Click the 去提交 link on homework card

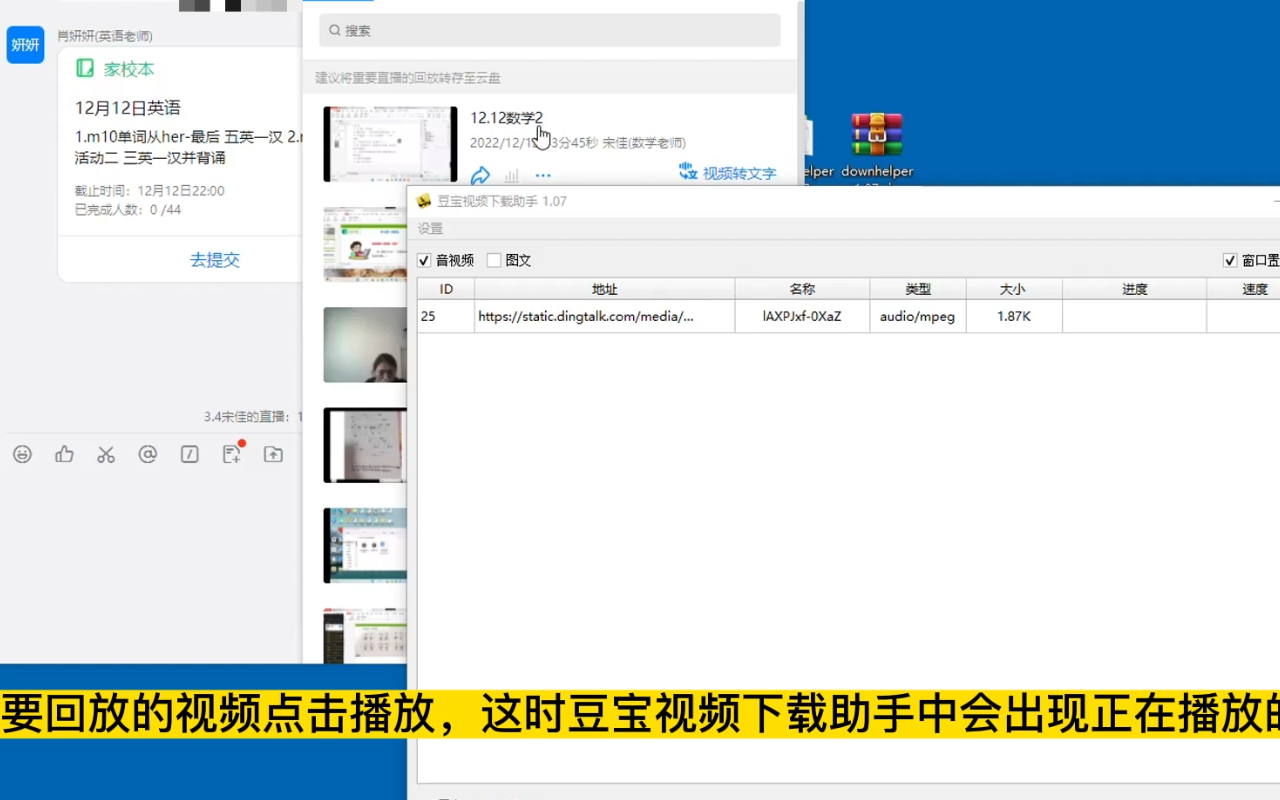tap(215, 260)
